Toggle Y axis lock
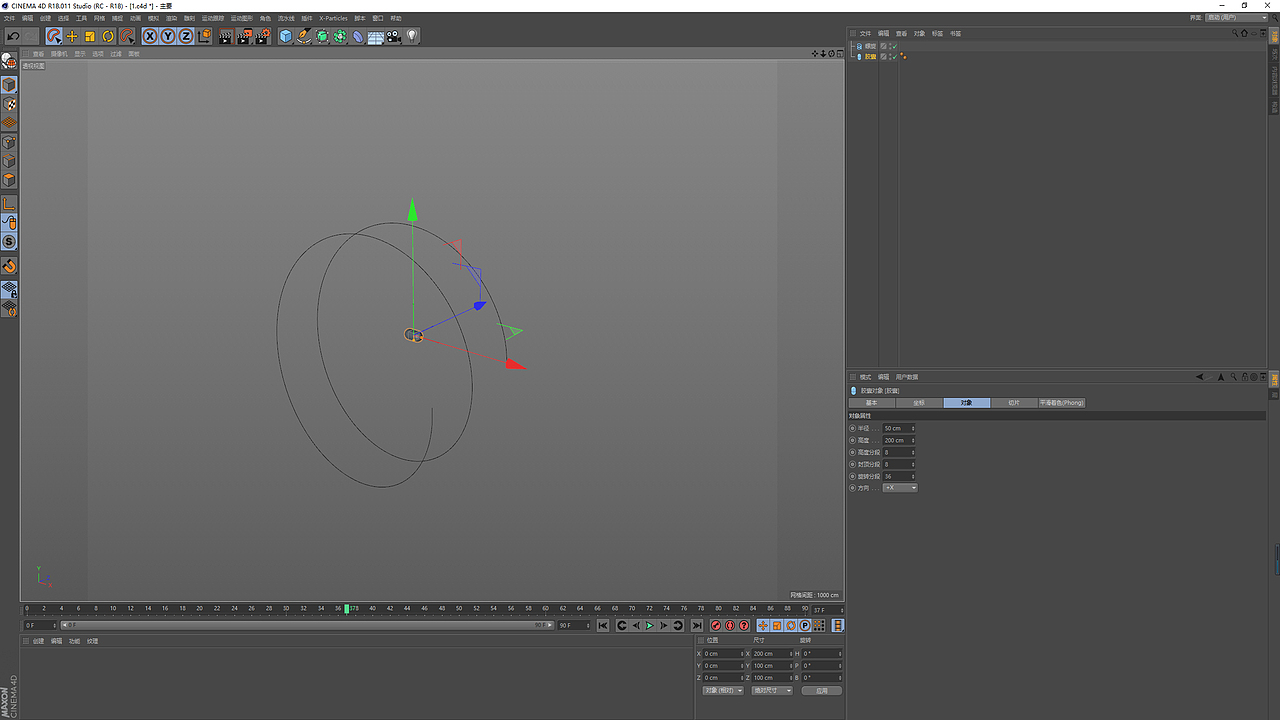Image resolution: width=1280 pixels, height=720 pixels. (x=168, y=36)
